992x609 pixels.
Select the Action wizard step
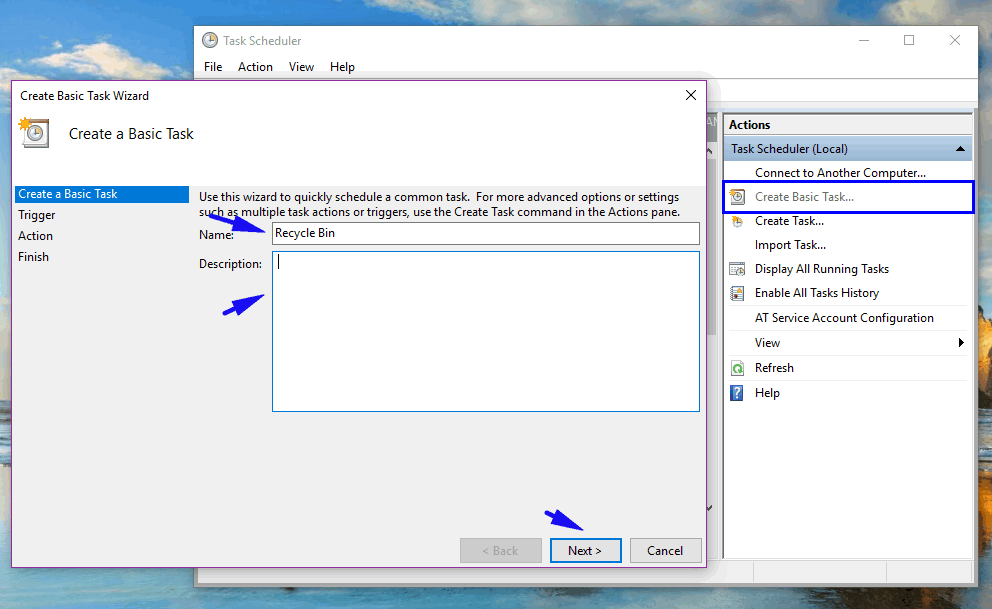point(35,236)
